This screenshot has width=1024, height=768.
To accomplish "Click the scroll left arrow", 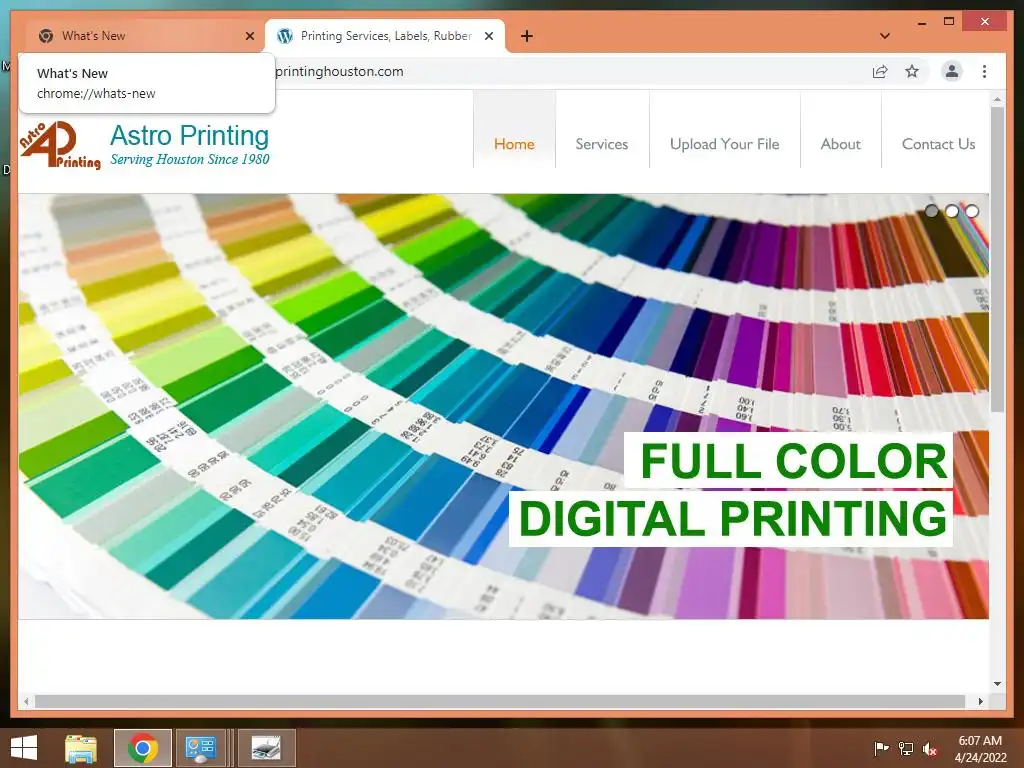I will pos(26,701).
